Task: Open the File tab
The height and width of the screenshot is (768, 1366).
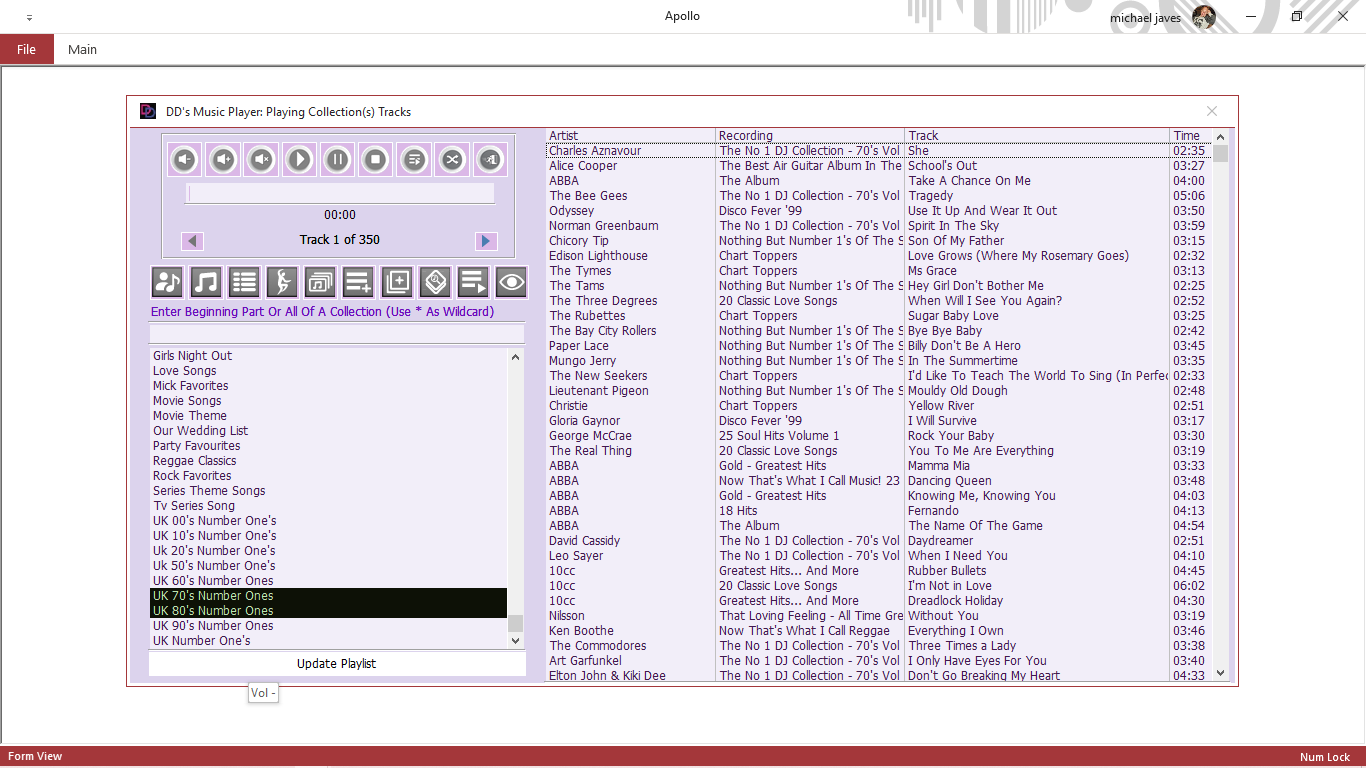Action: (x=26, y=49)
